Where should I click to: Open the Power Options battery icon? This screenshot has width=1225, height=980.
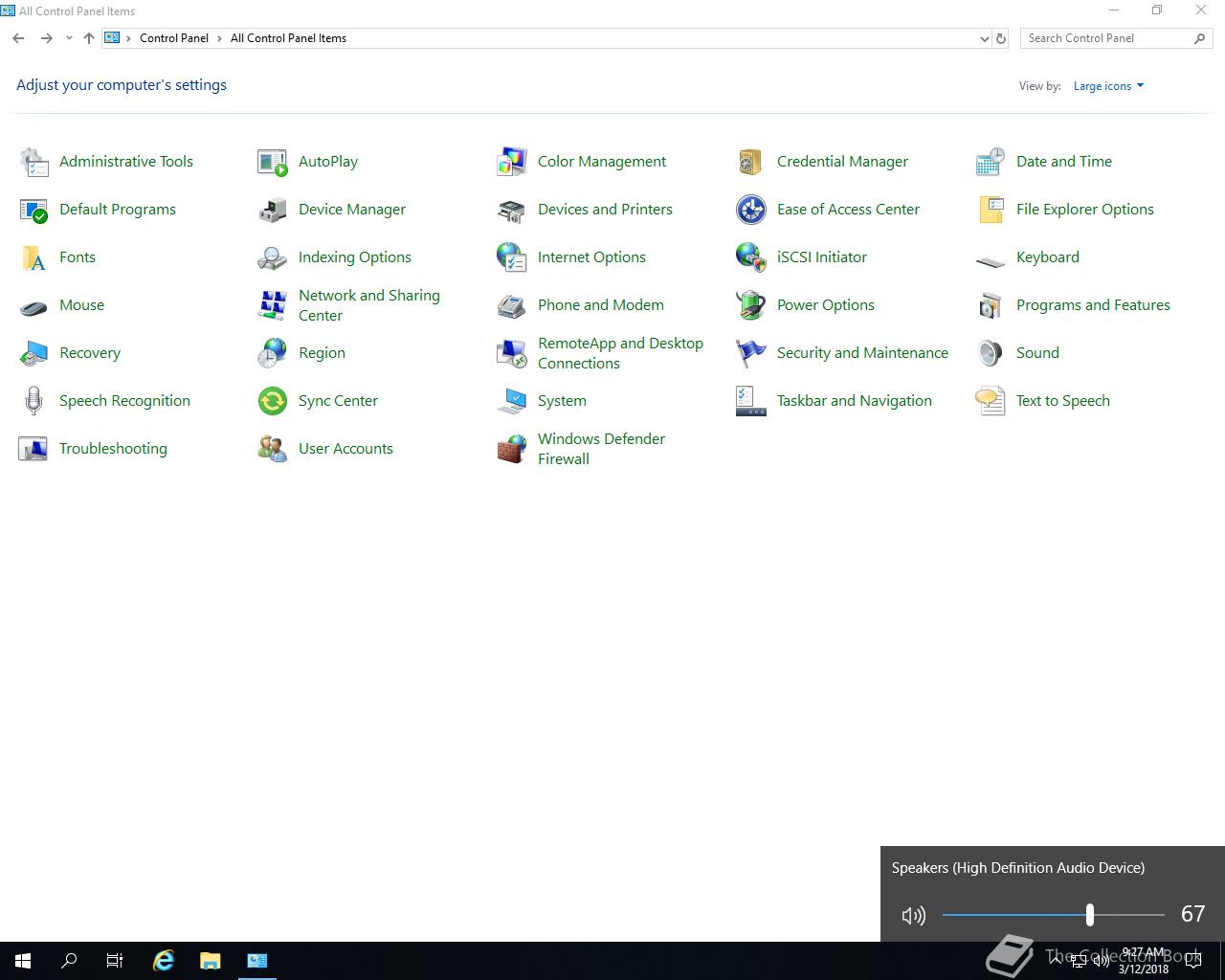(751, 305)
